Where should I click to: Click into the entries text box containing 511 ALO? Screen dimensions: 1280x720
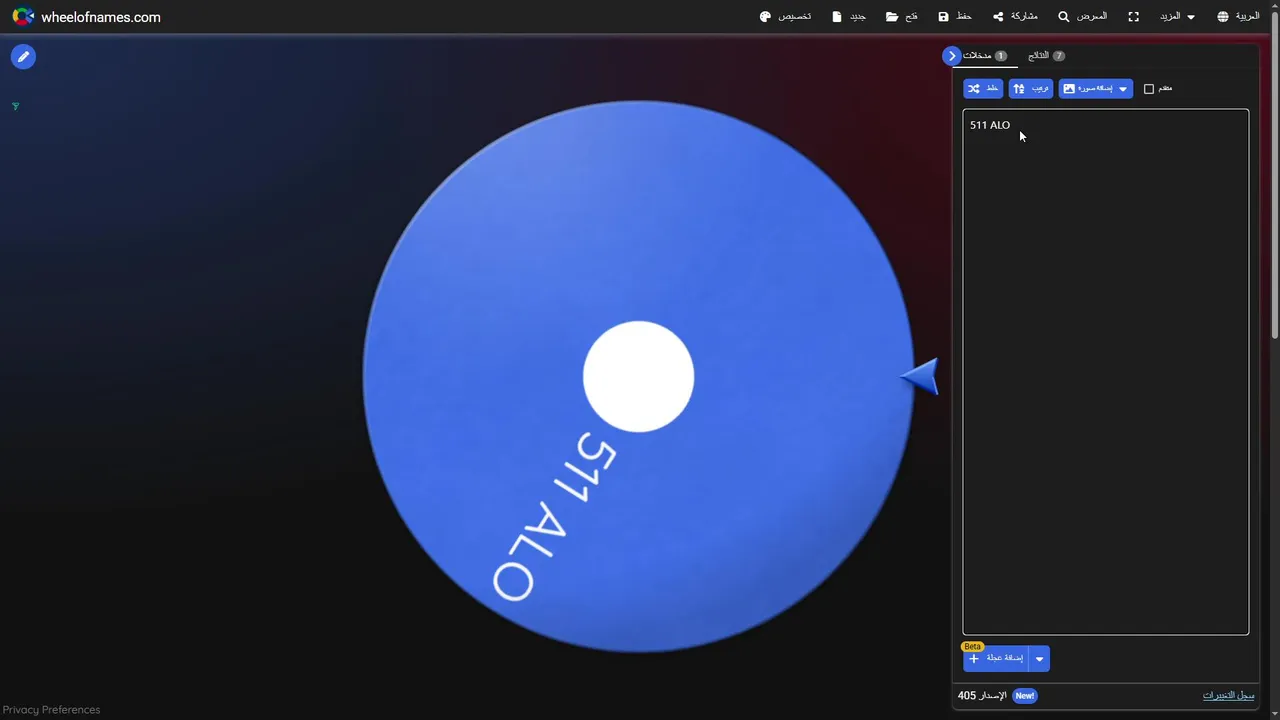[1105, 372]
